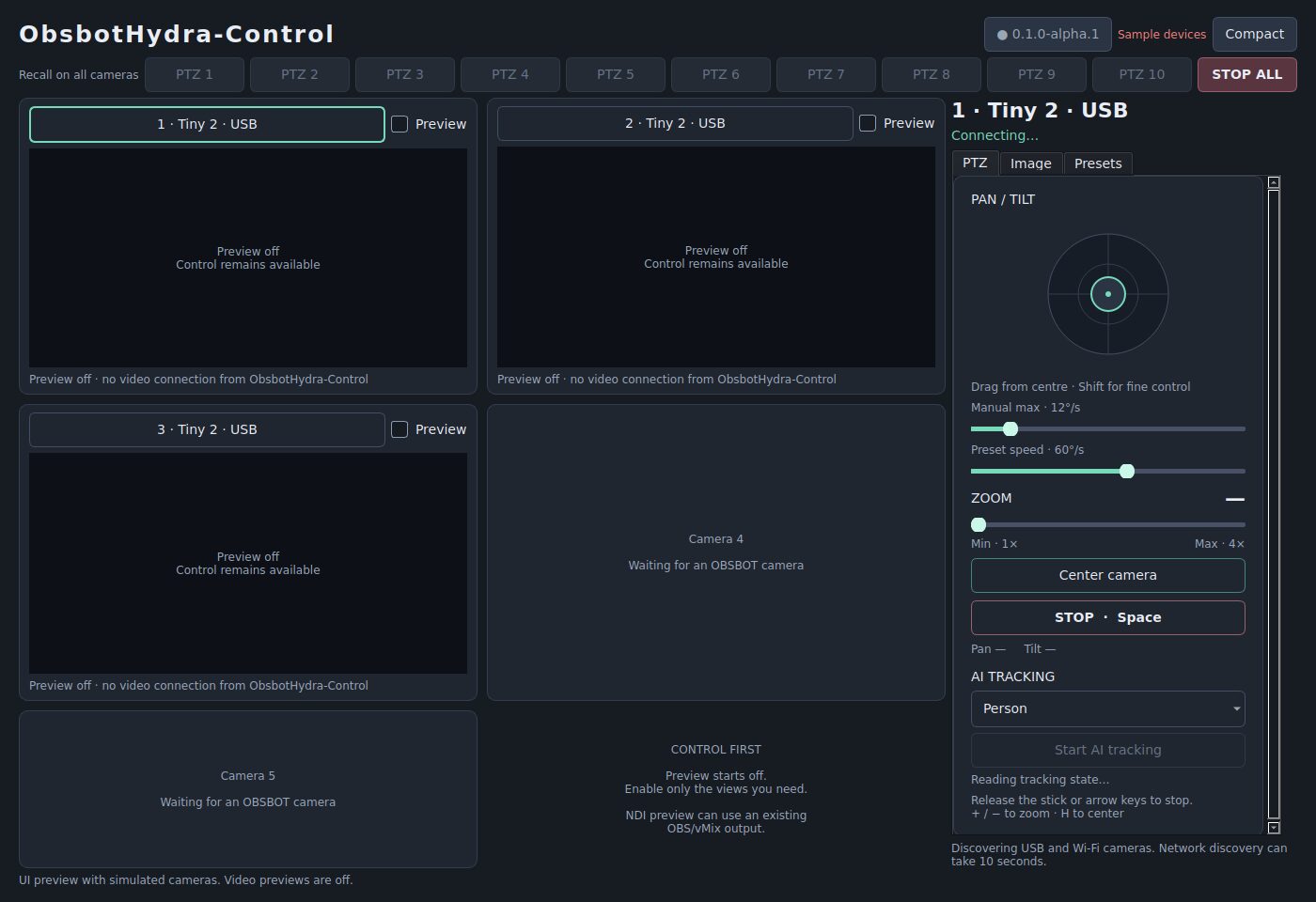The height and width of the screenshot is (902, 1316).
Task: Click the Camera 5 waiting placeholder
Action: (248, 789)
